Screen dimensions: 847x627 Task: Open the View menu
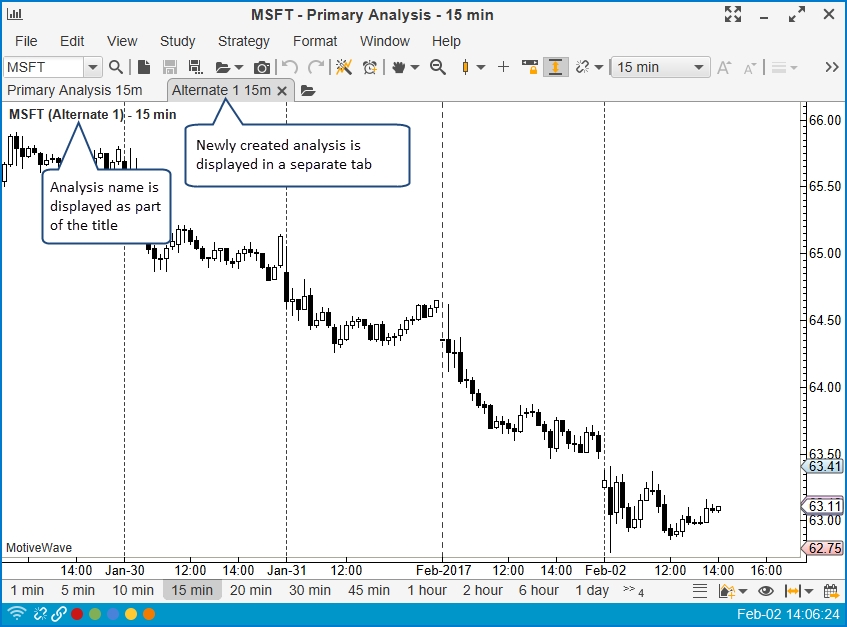coord(122,41)
